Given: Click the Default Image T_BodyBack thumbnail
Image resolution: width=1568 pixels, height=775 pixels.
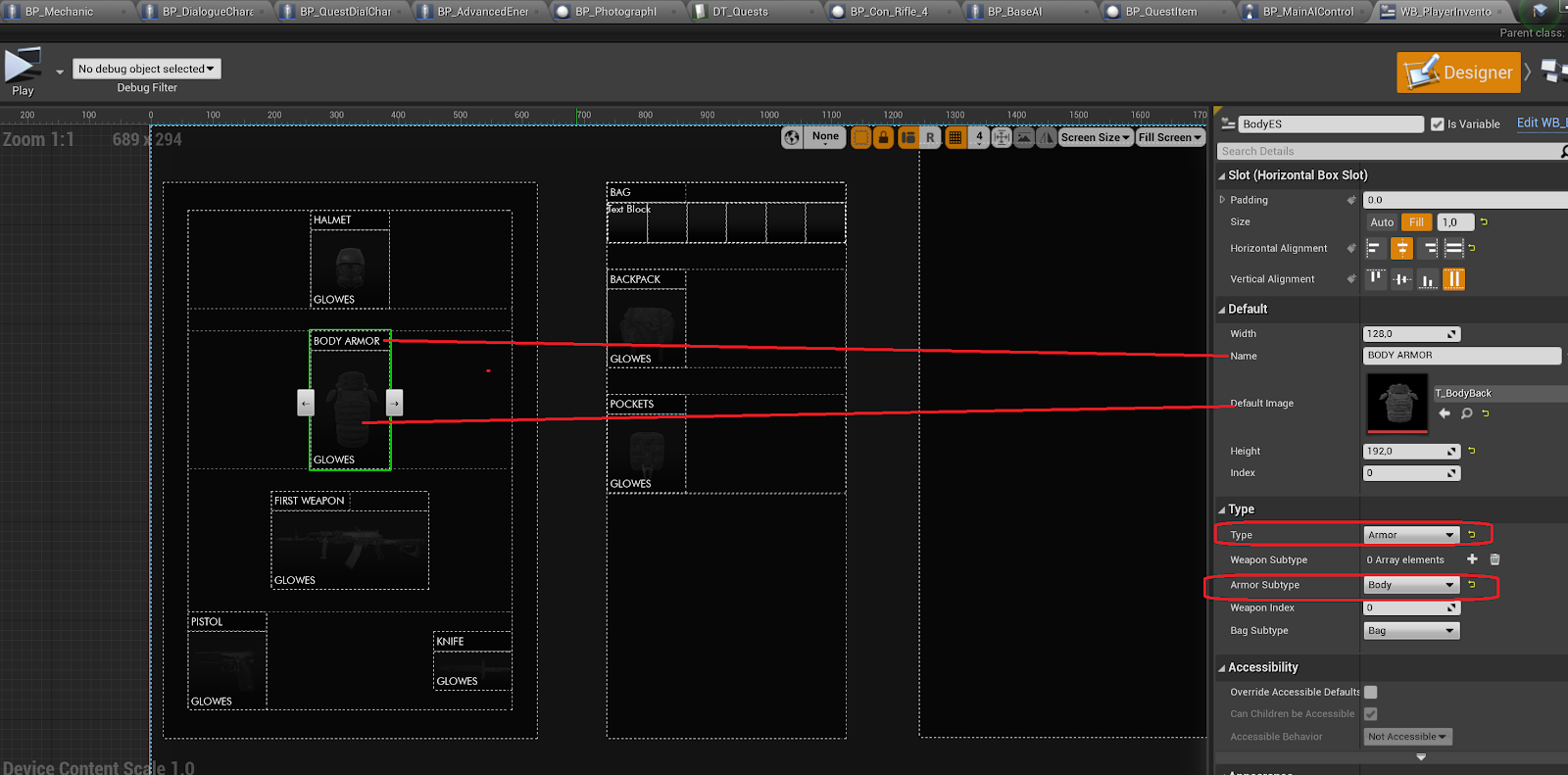Looking at the screenshot, I should [1397, 403].
